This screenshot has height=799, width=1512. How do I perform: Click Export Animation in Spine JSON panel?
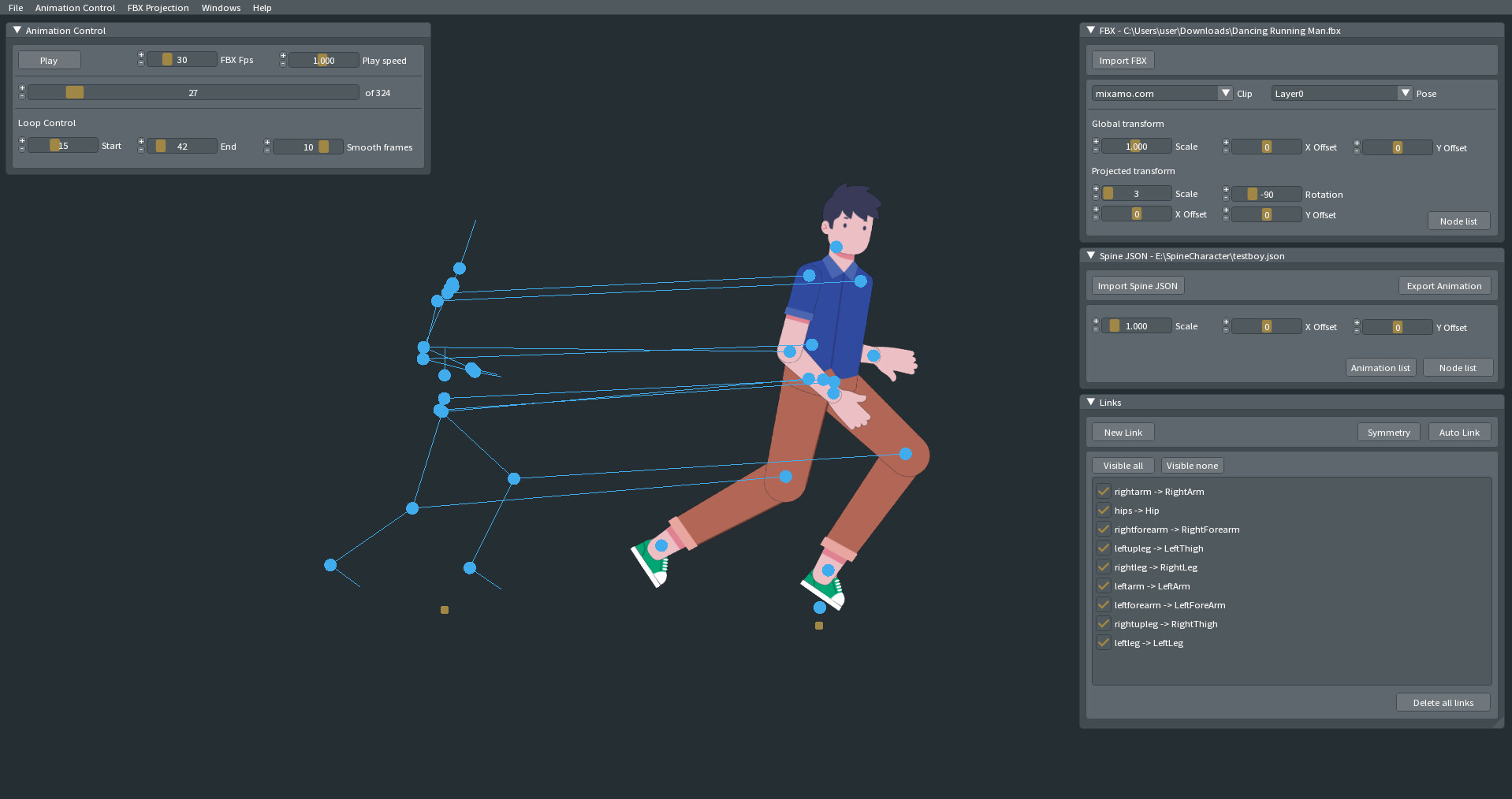click(x=1444, y=285)
